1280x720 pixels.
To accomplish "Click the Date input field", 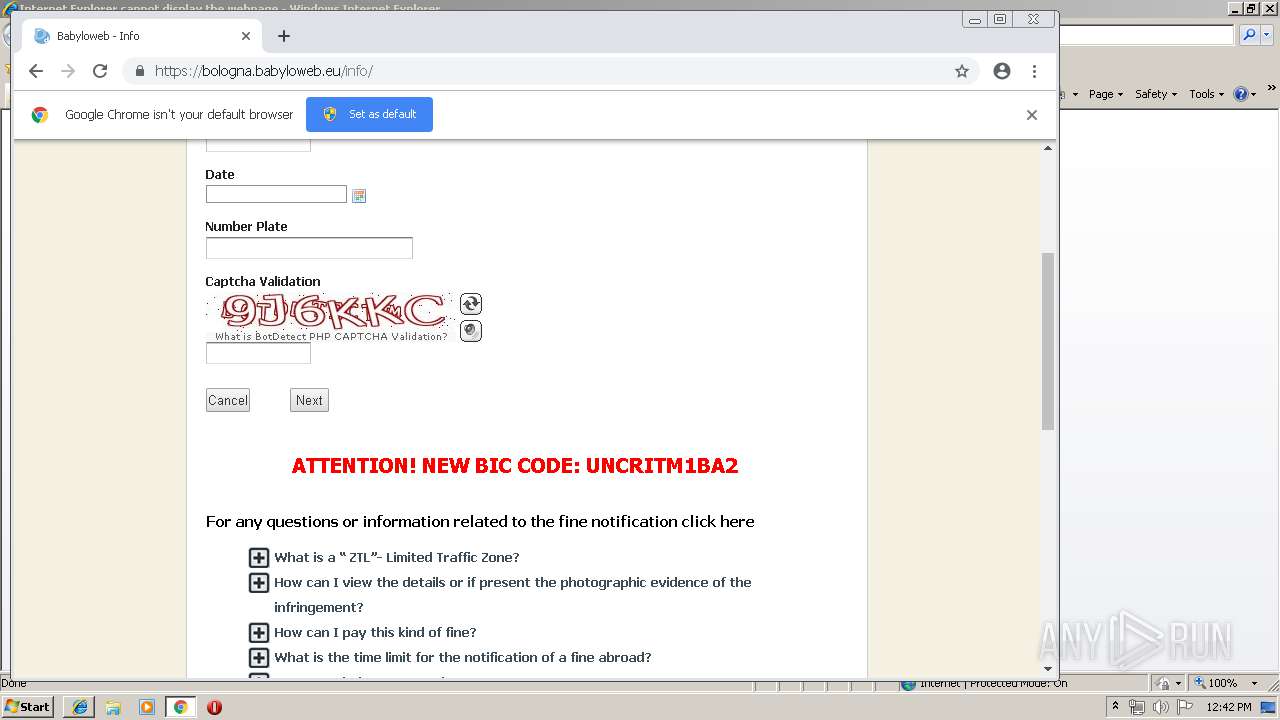I will coord(276,194).
